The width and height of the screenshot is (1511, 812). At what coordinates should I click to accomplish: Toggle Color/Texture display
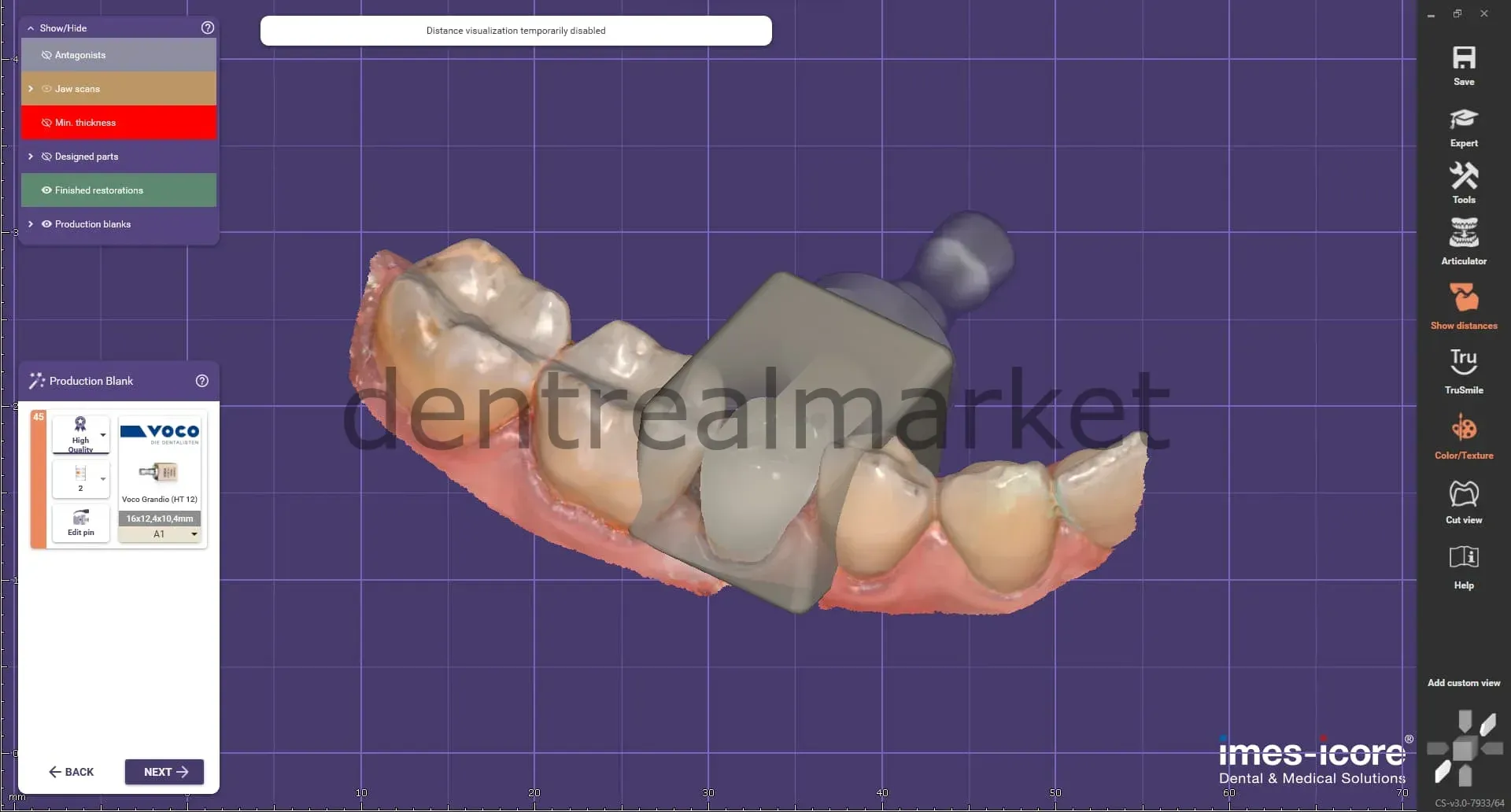tap(1464, 428)
